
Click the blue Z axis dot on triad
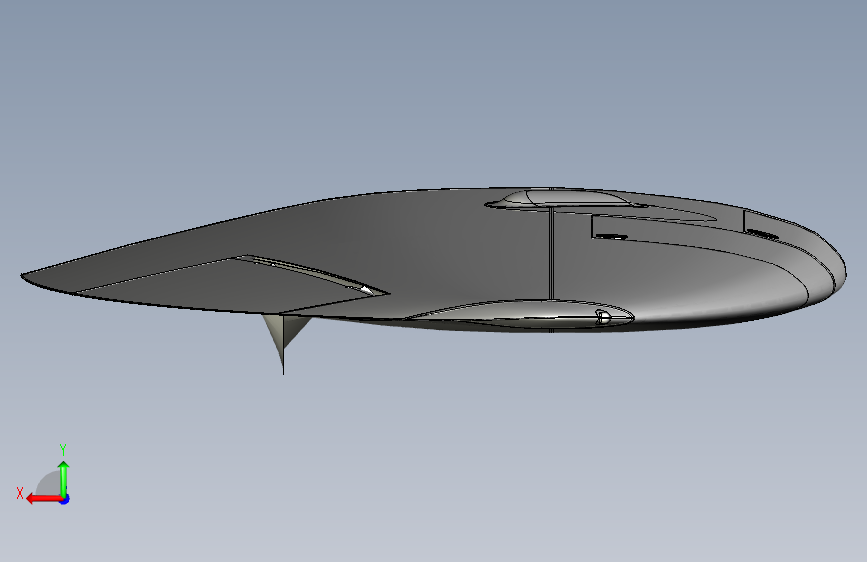point(65,499)
